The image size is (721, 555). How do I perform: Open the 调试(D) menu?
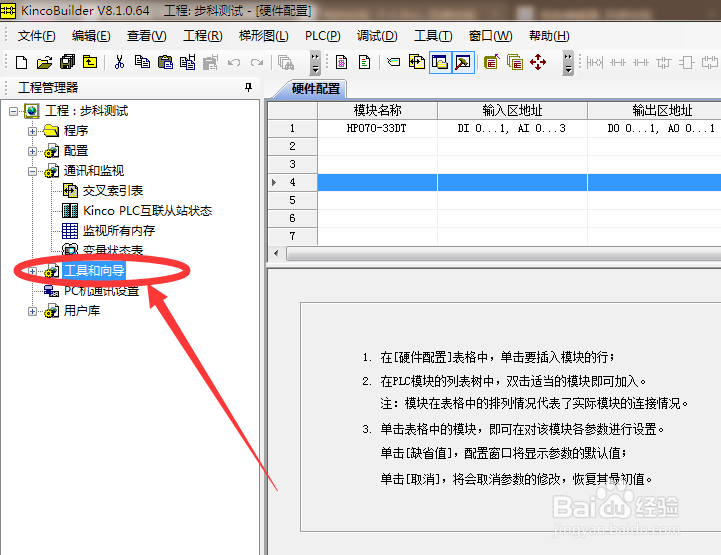377,36
